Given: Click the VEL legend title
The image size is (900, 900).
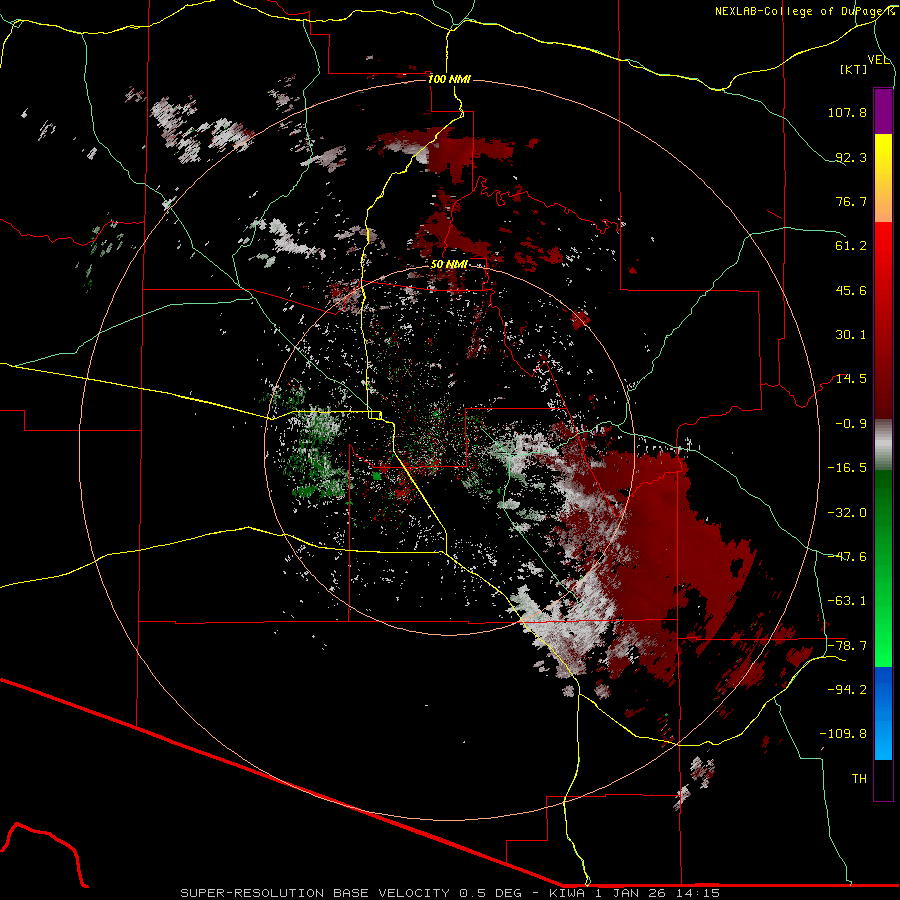Looking at the screenshot, I should click(878, 60).
